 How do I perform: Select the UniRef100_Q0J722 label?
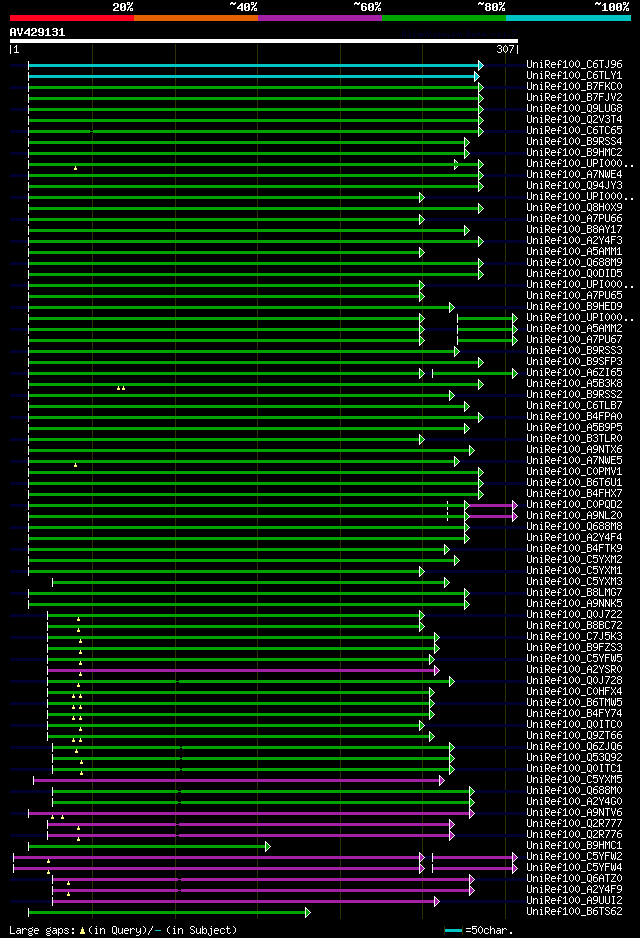574,614
